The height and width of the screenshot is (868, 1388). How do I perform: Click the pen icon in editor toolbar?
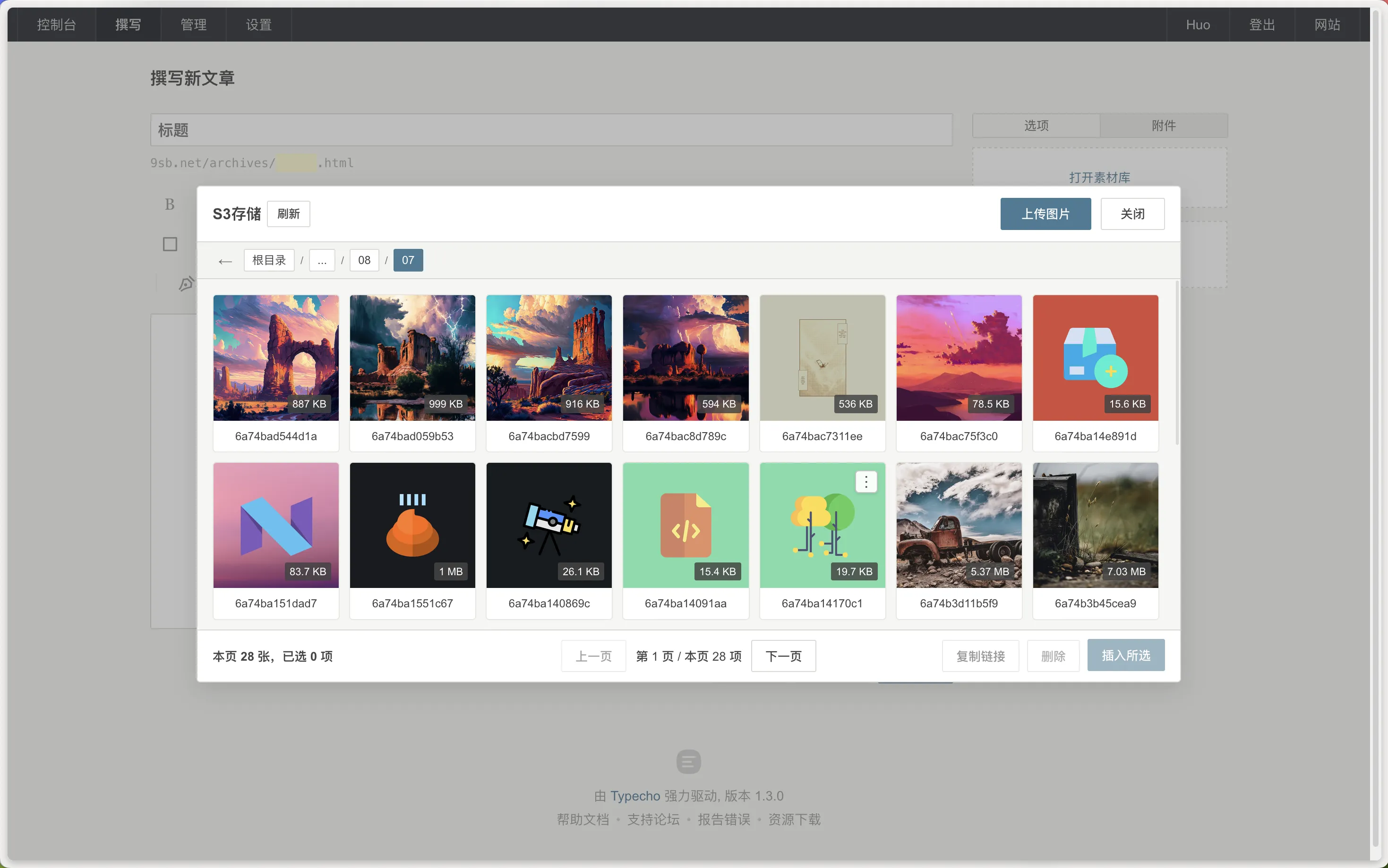(186, 284)
